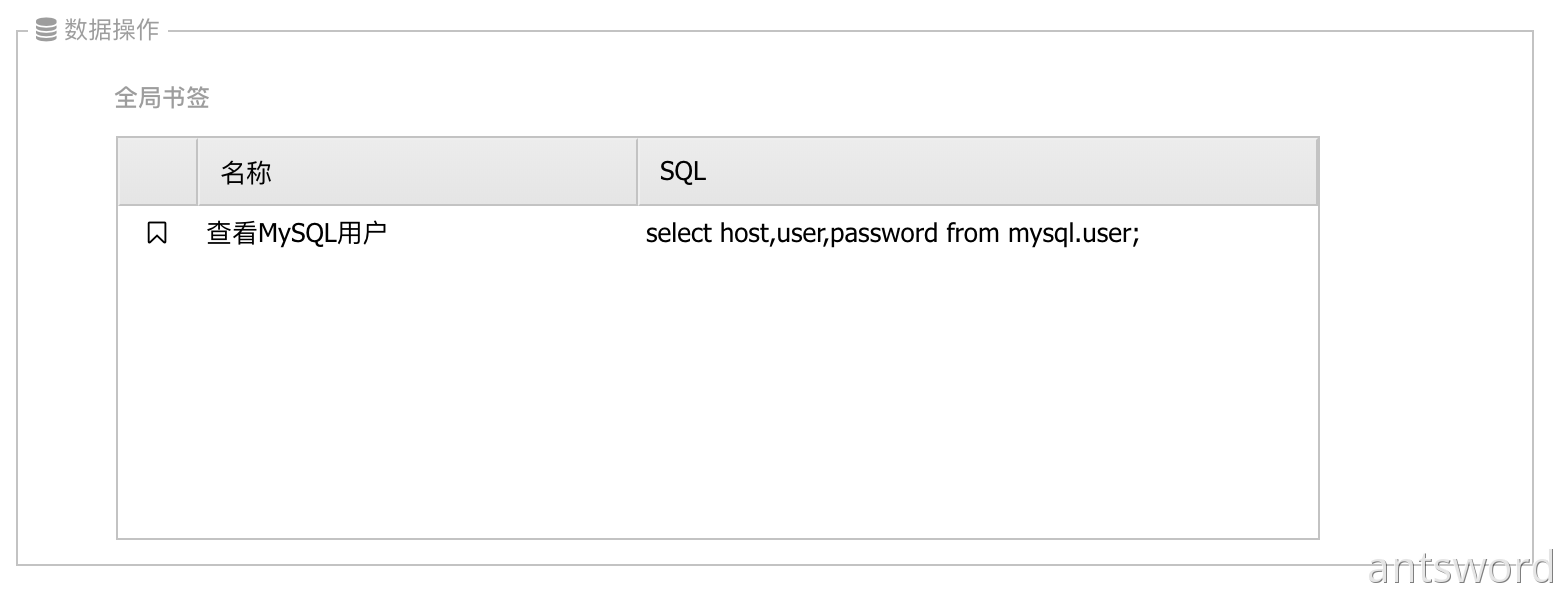Click "mysql.user;" in the SQL statement
Screen dimensions: 1562x592
click(x=1073, y=233)
